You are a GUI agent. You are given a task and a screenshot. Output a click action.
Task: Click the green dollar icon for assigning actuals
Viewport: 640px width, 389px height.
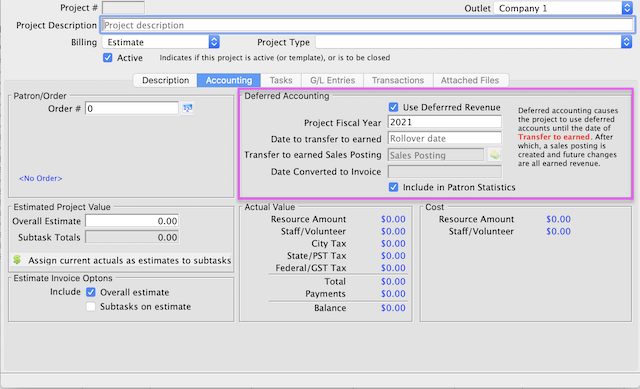[17, 260]
